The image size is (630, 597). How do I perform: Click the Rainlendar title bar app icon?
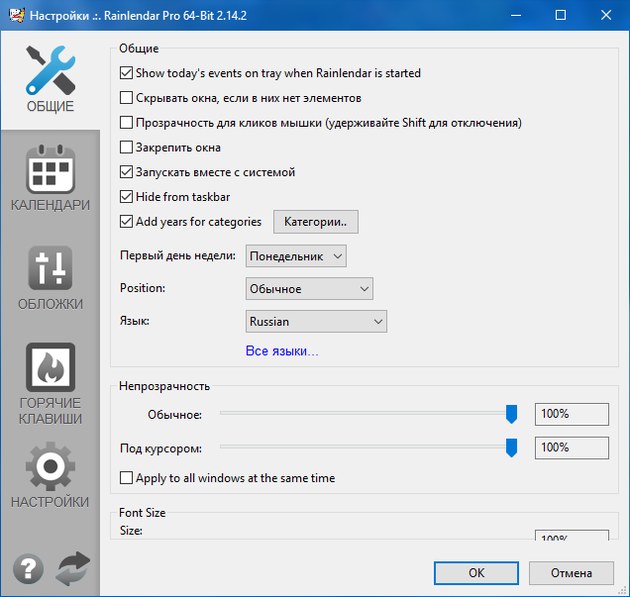coord(13,15)
